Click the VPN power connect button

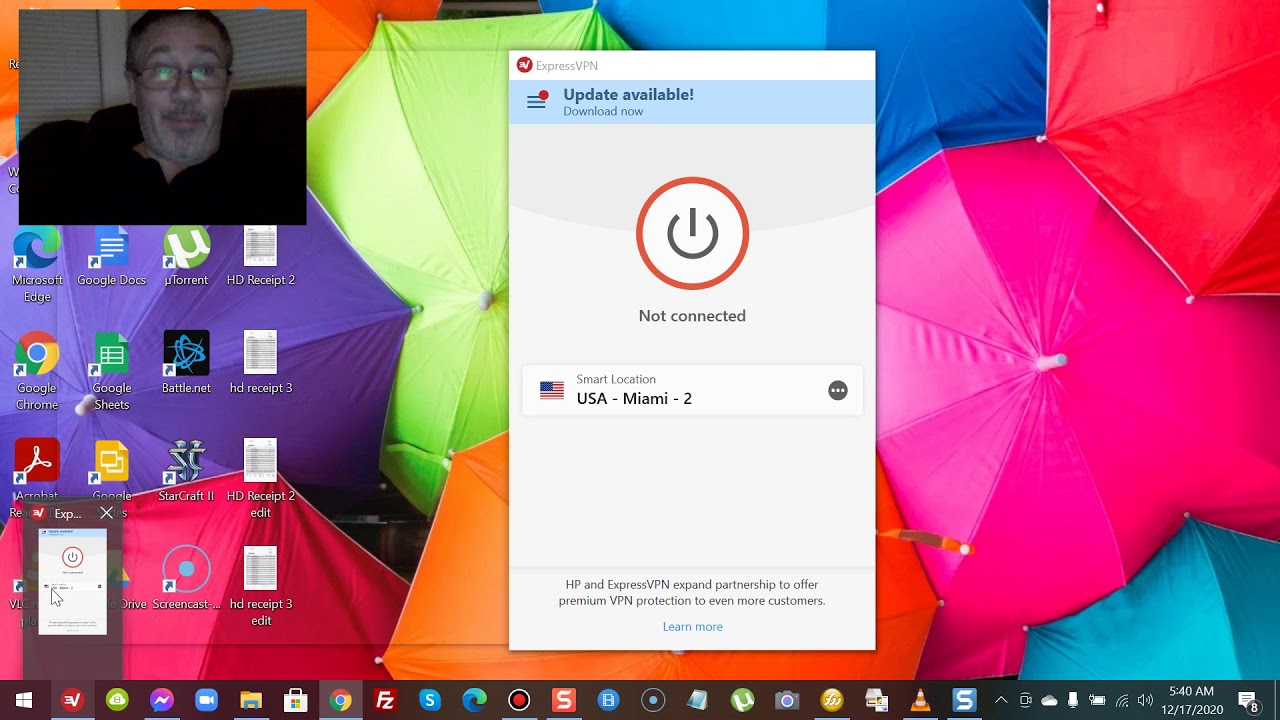692,233
